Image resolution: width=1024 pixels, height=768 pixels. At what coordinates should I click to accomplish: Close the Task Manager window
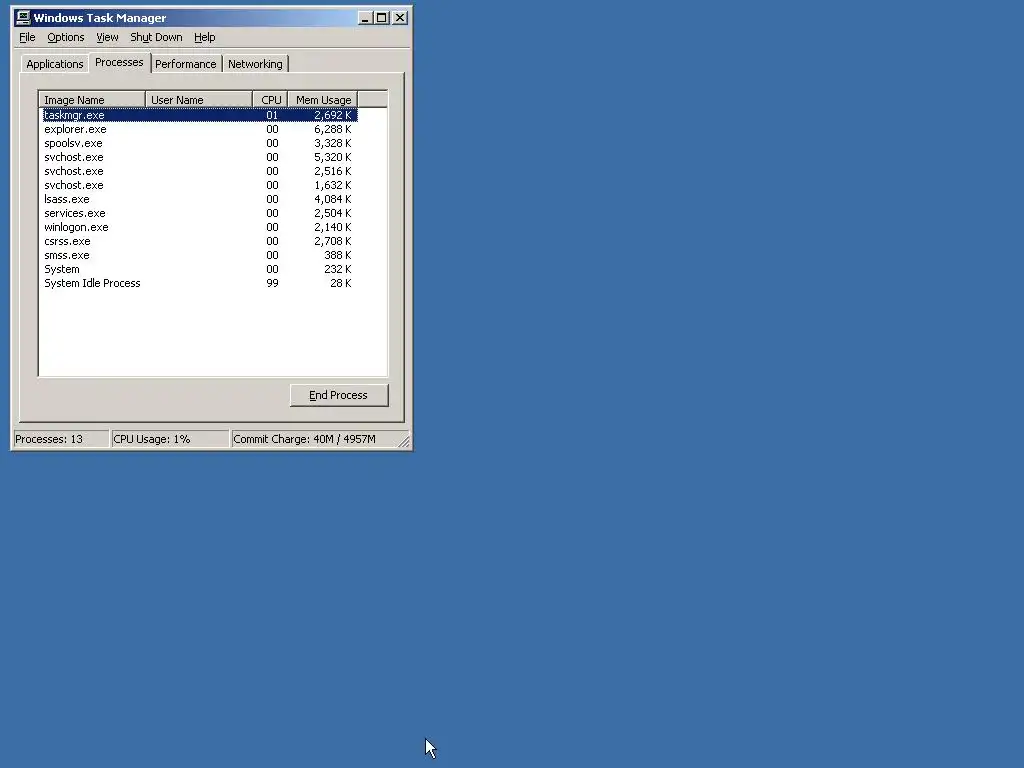[x=400, y=18]
